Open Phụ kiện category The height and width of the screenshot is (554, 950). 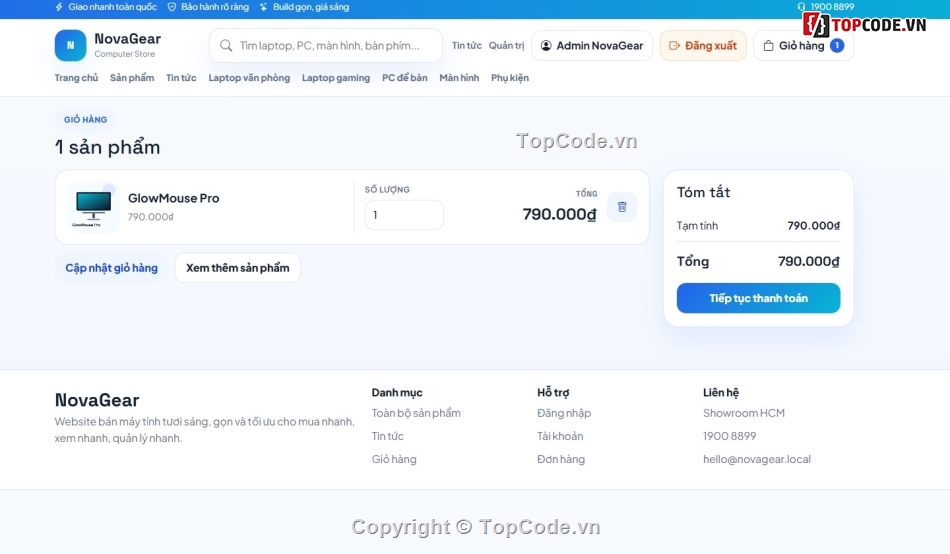[510, 78]
